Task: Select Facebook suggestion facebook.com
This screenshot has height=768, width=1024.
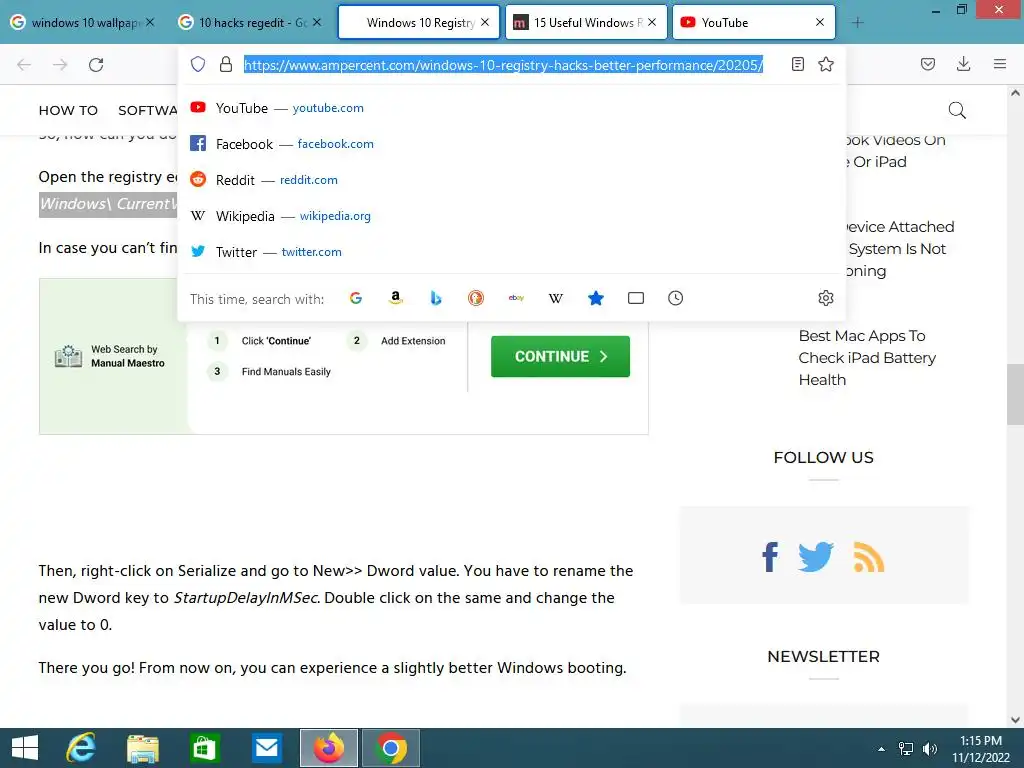Action: coord(511,144)
